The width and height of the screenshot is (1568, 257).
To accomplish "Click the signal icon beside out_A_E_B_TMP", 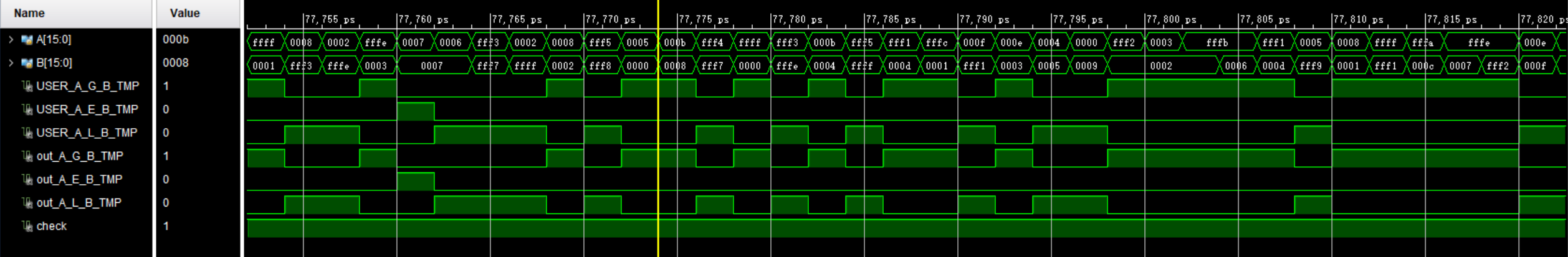I will (27, 180).
